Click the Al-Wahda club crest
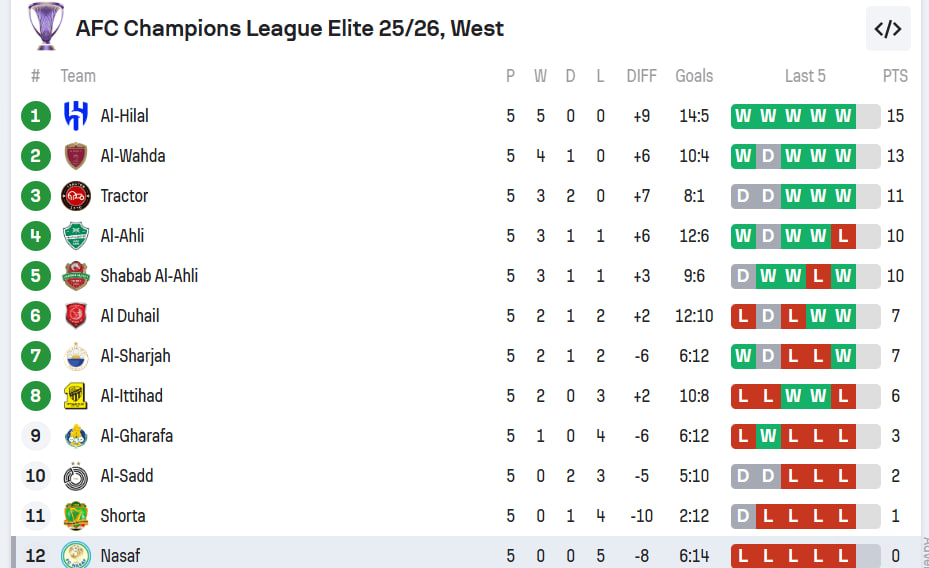This screenshot has width=929, height=568. click(x=76, y=156)
